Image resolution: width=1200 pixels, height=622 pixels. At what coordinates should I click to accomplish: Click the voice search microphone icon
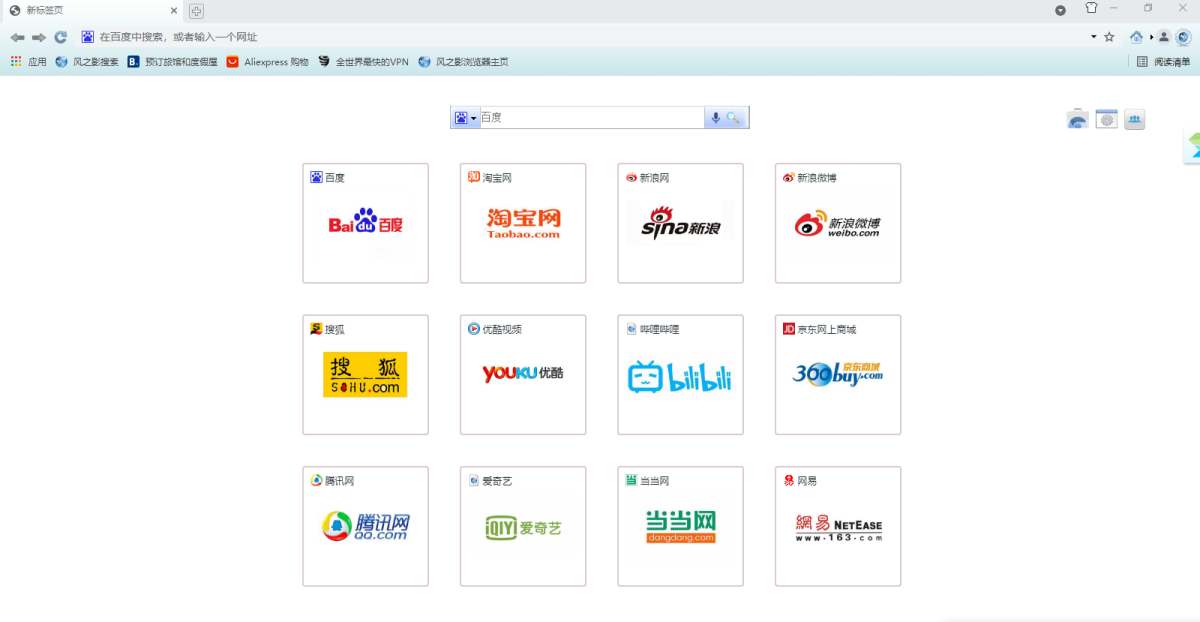[x=715, y=117]
